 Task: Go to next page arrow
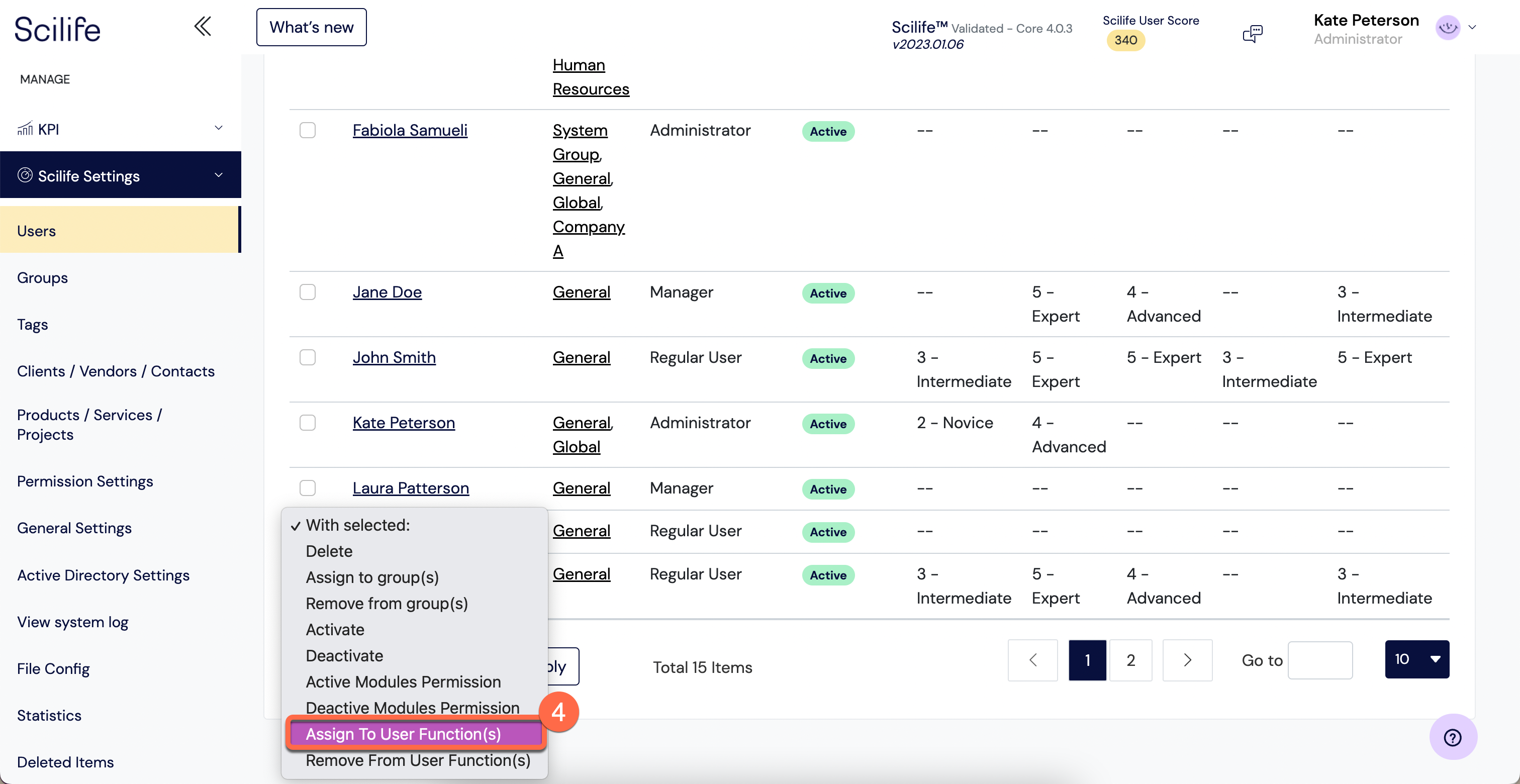(x=1187, y=660)
